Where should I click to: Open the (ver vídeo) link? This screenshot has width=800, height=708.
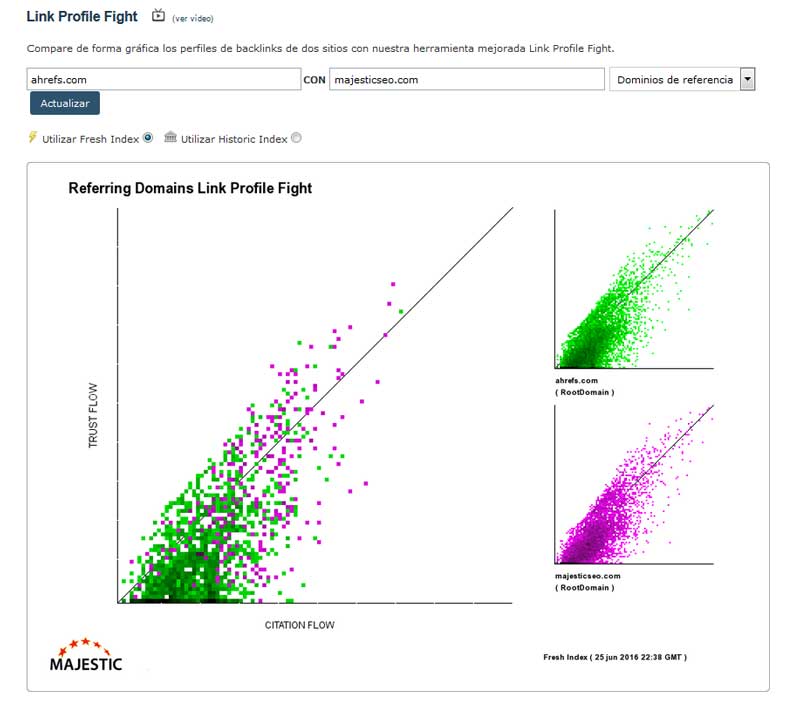193,18
